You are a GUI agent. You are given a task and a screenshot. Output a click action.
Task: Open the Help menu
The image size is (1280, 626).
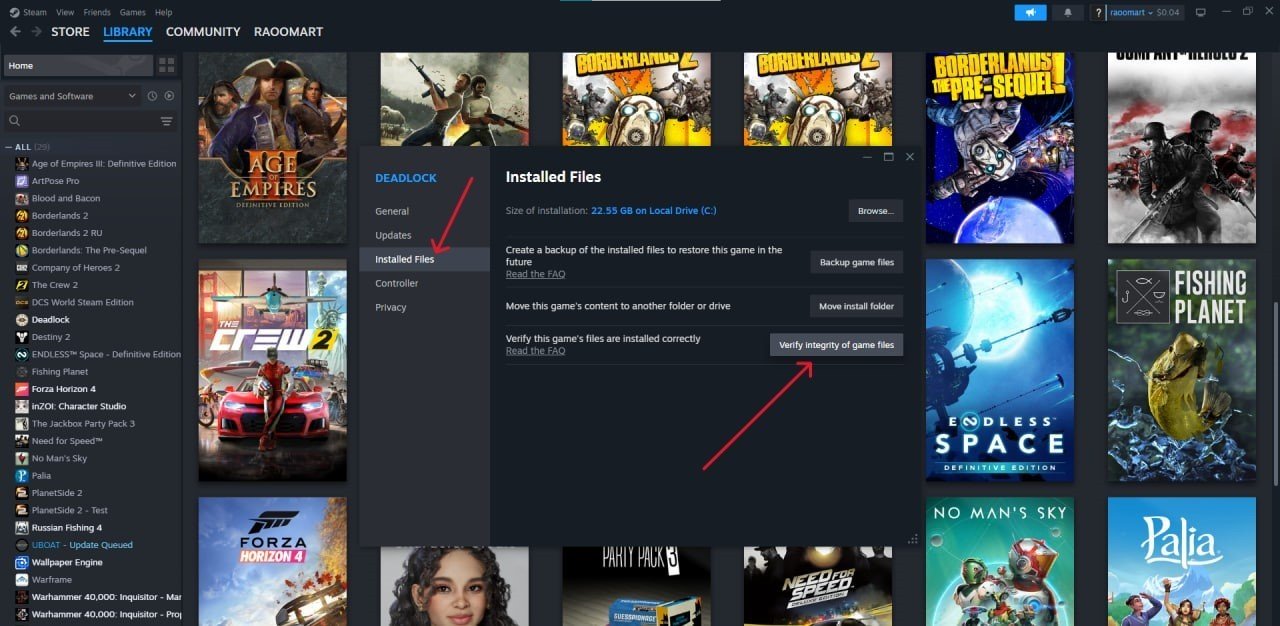163,12
